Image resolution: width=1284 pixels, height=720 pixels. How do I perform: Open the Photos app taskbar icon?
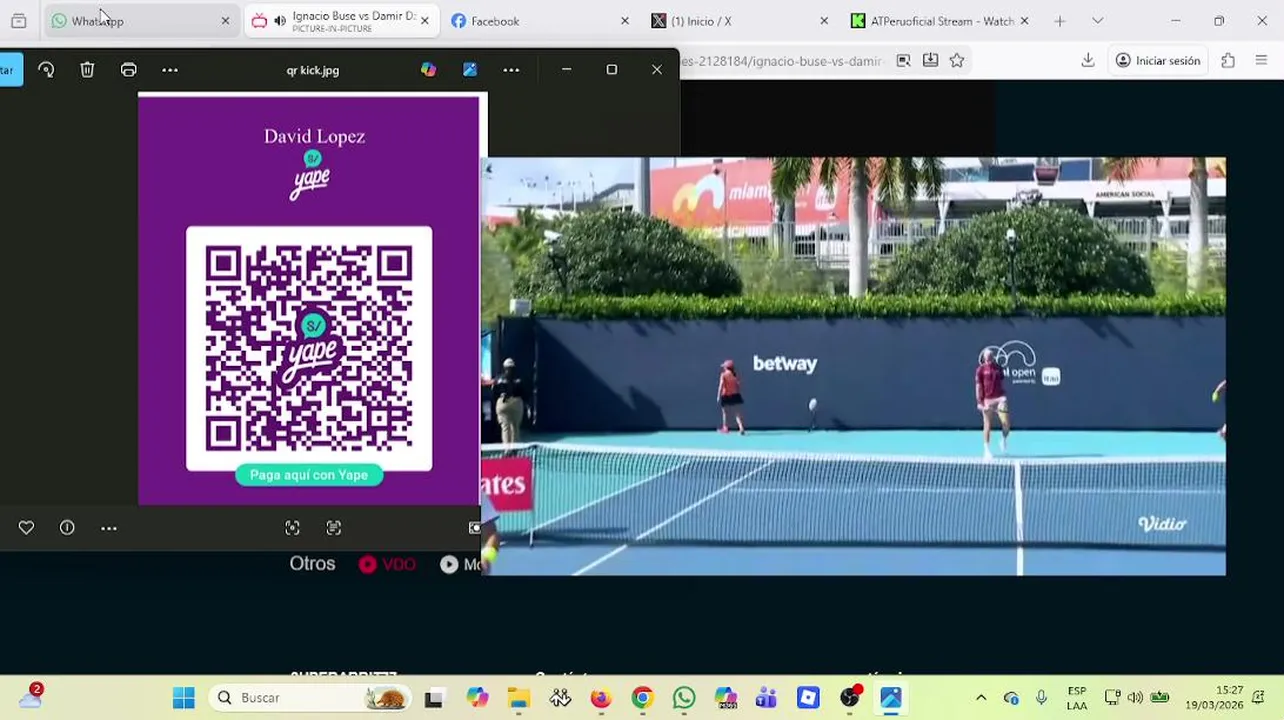(x=891, y=698)
